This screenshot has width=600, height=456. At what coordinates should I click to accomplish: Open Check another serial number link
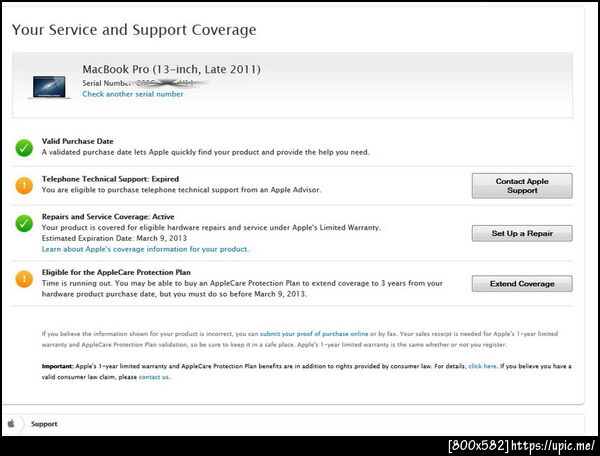point(133,94)
